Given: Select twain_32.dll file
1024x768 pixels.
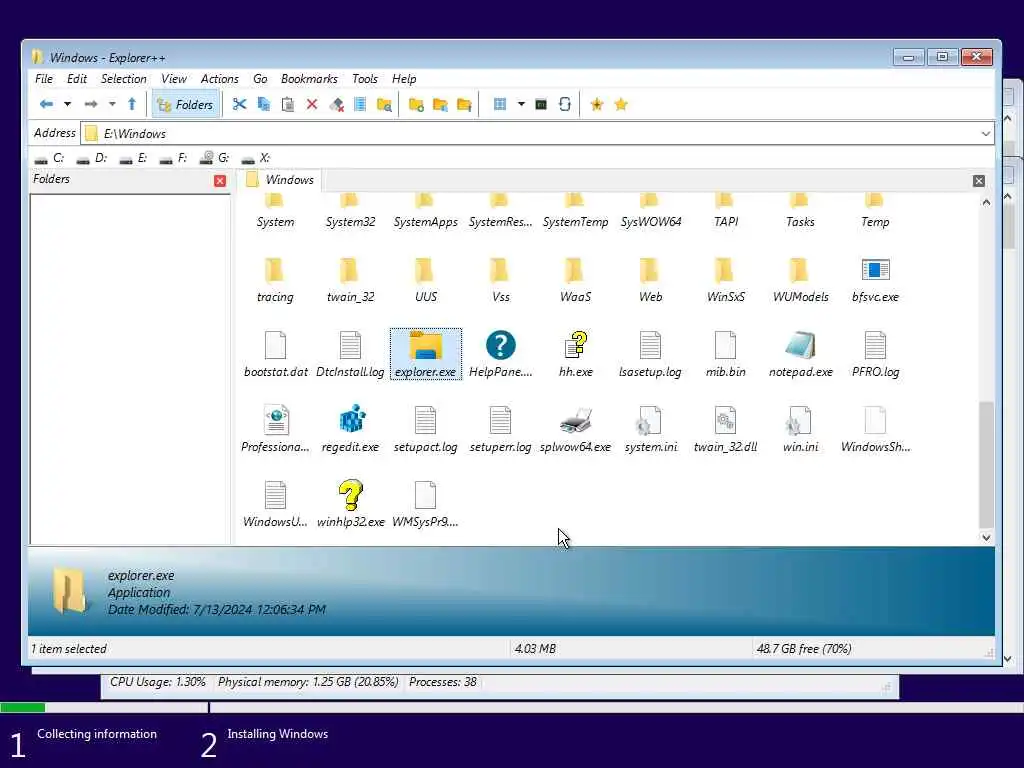Looking at the screenshot, I should click(726, 430).
